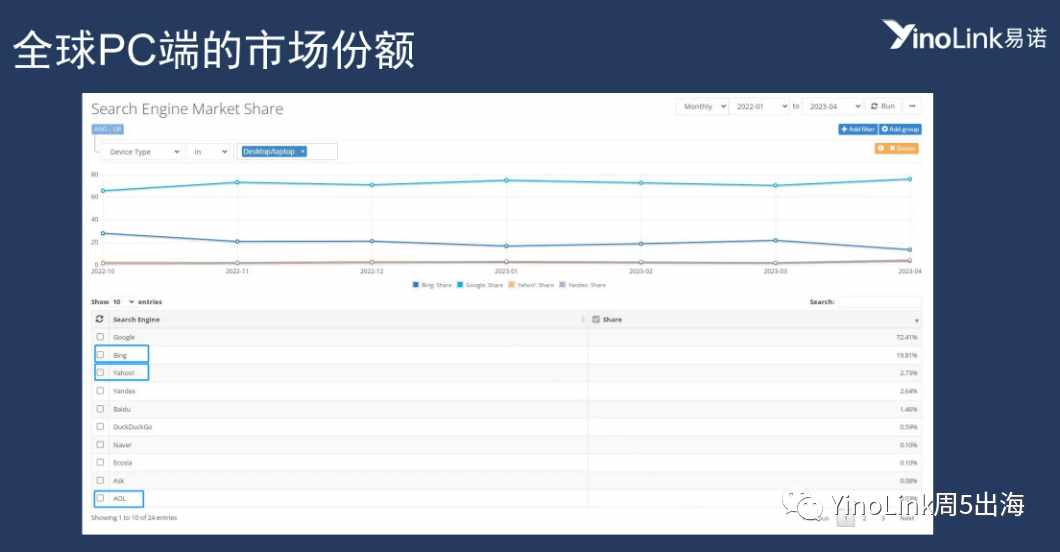This screenshot has width=1060, height=552.
Task: Click the Bing line point at 2023-03
Action: tap(775, 241)
